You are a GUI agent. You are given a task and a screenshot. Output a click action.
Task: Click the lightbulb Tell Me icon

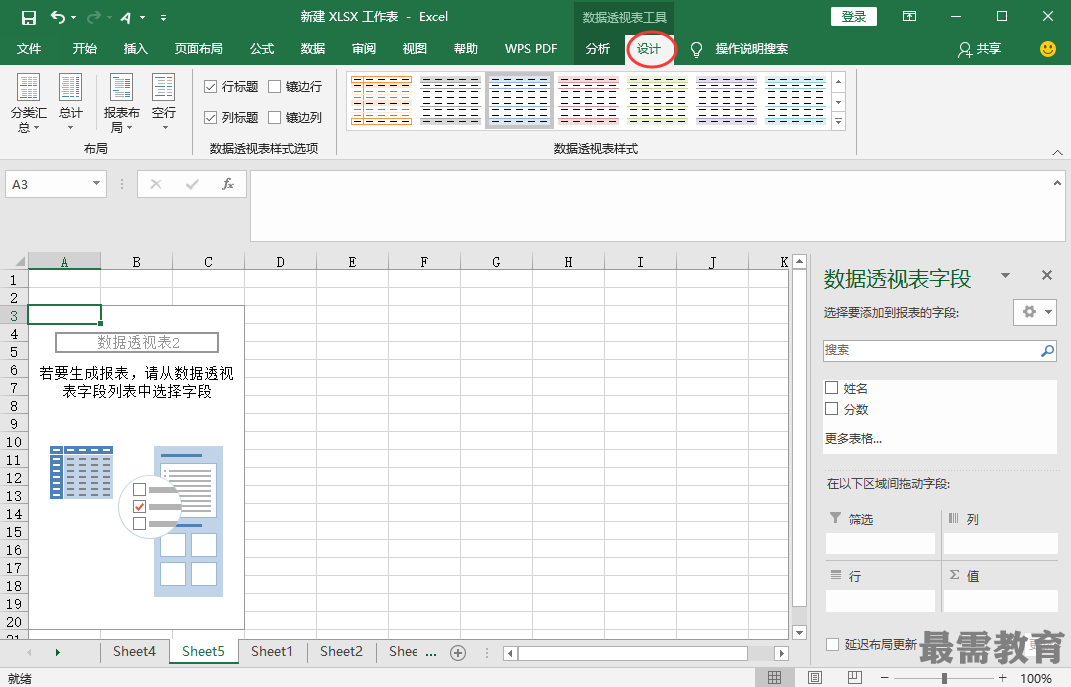click(x=696, y=49)
